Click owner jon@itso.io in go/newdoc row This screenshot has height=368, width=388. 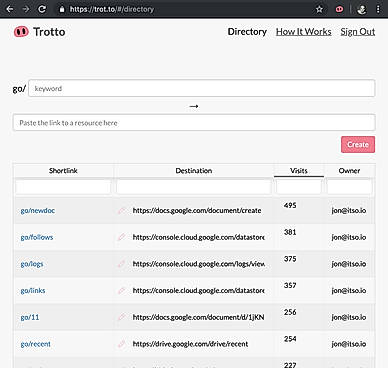(x=349, y=210)
